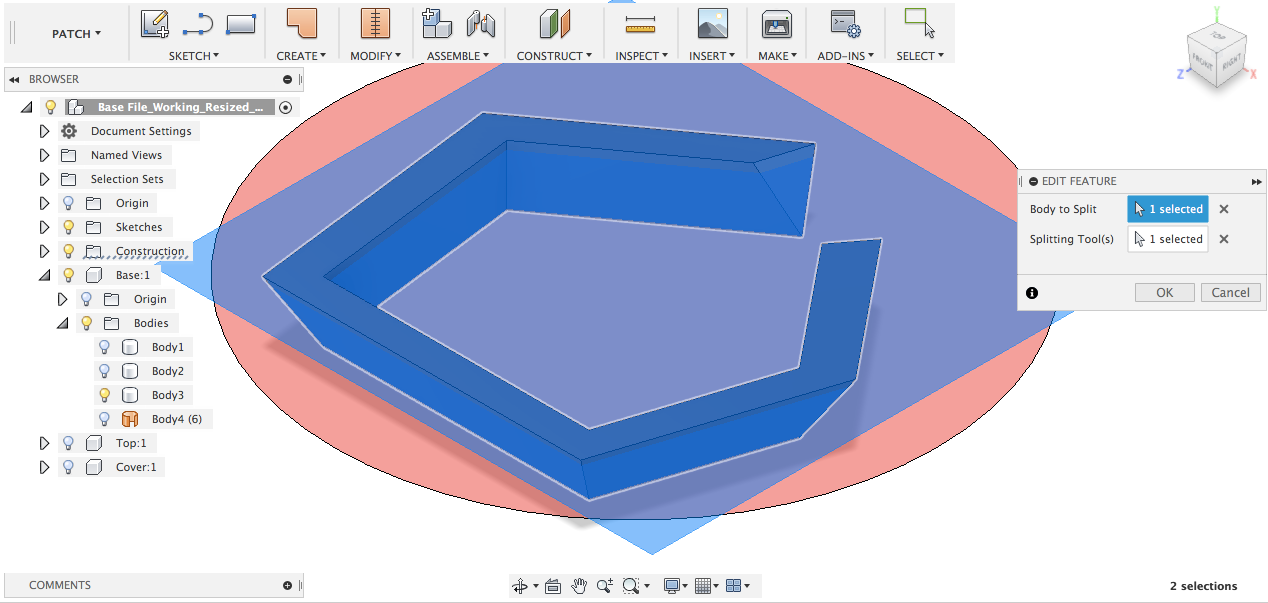Hide the Construction folder via bulb
Viewport: 1268px width, 603px height.
(x=69, y=251)
